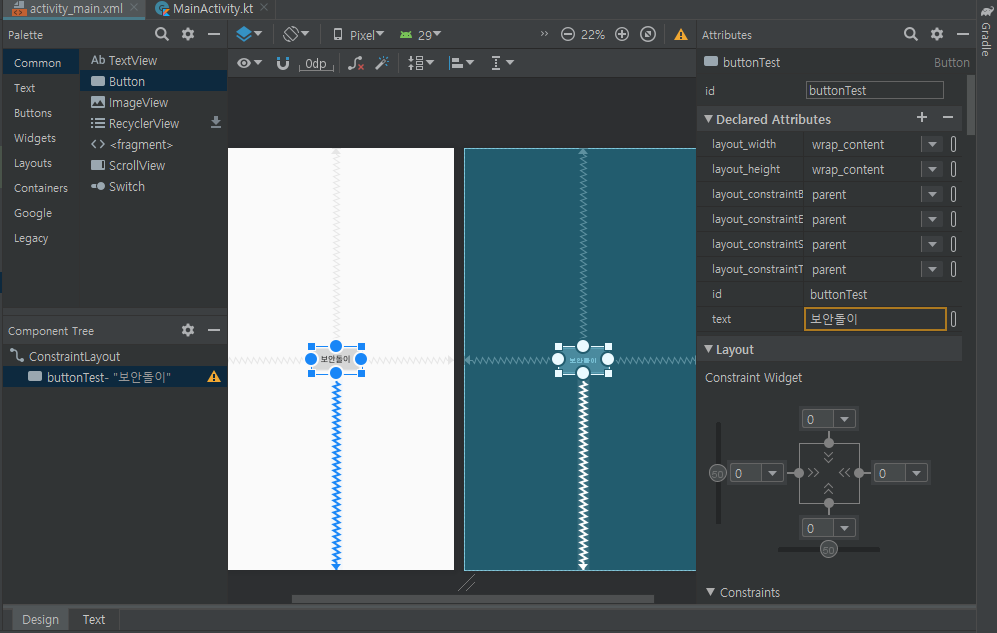Open view options eye menu

249,63
